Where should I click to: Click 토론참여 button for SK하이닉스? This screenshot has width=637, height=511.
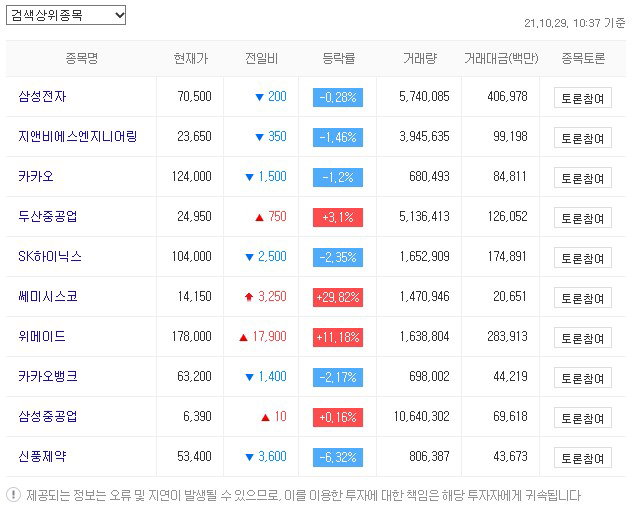coord(583,258)
